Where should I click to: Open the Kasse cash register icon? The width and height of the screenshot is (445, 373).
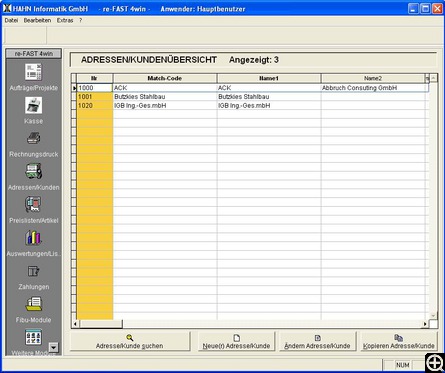33,105
